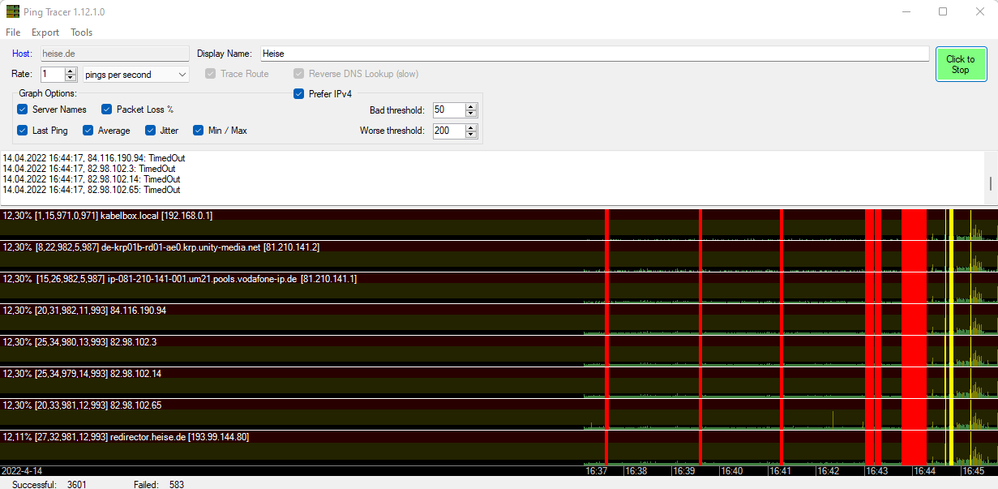Select log entry for 84.116.190.94 TimedOut
The height and width of the screenshot is (489, 998).
coord(94,157)
